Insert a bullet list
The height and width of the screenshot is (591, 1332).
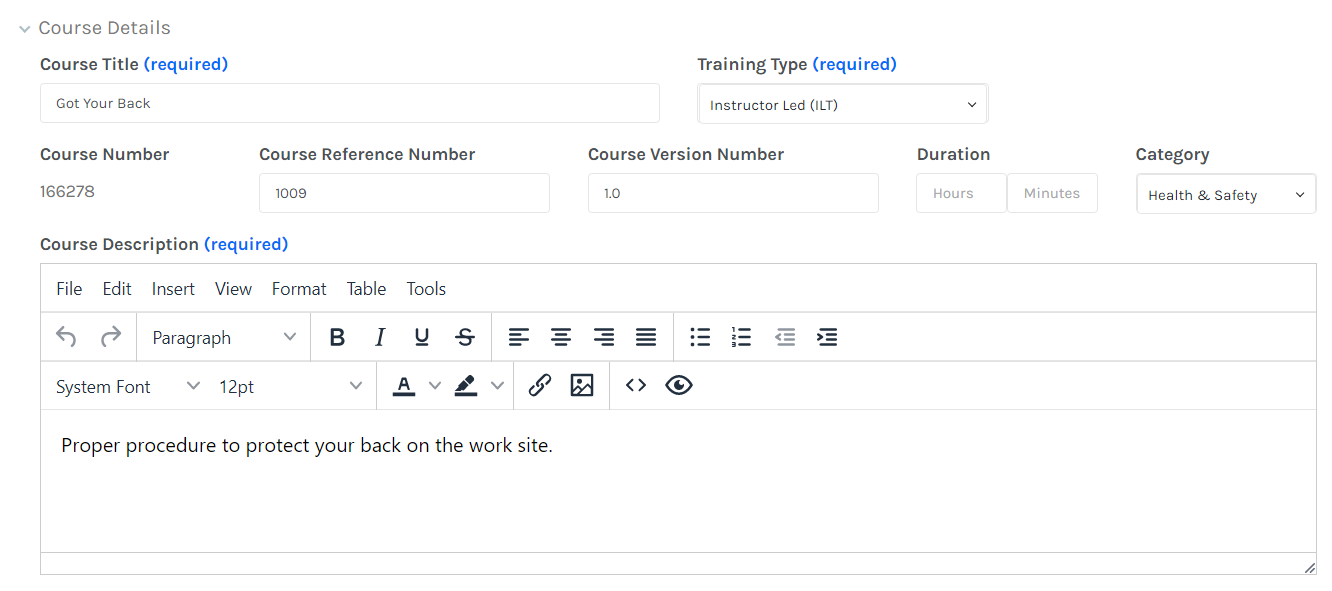click(700, 337)
